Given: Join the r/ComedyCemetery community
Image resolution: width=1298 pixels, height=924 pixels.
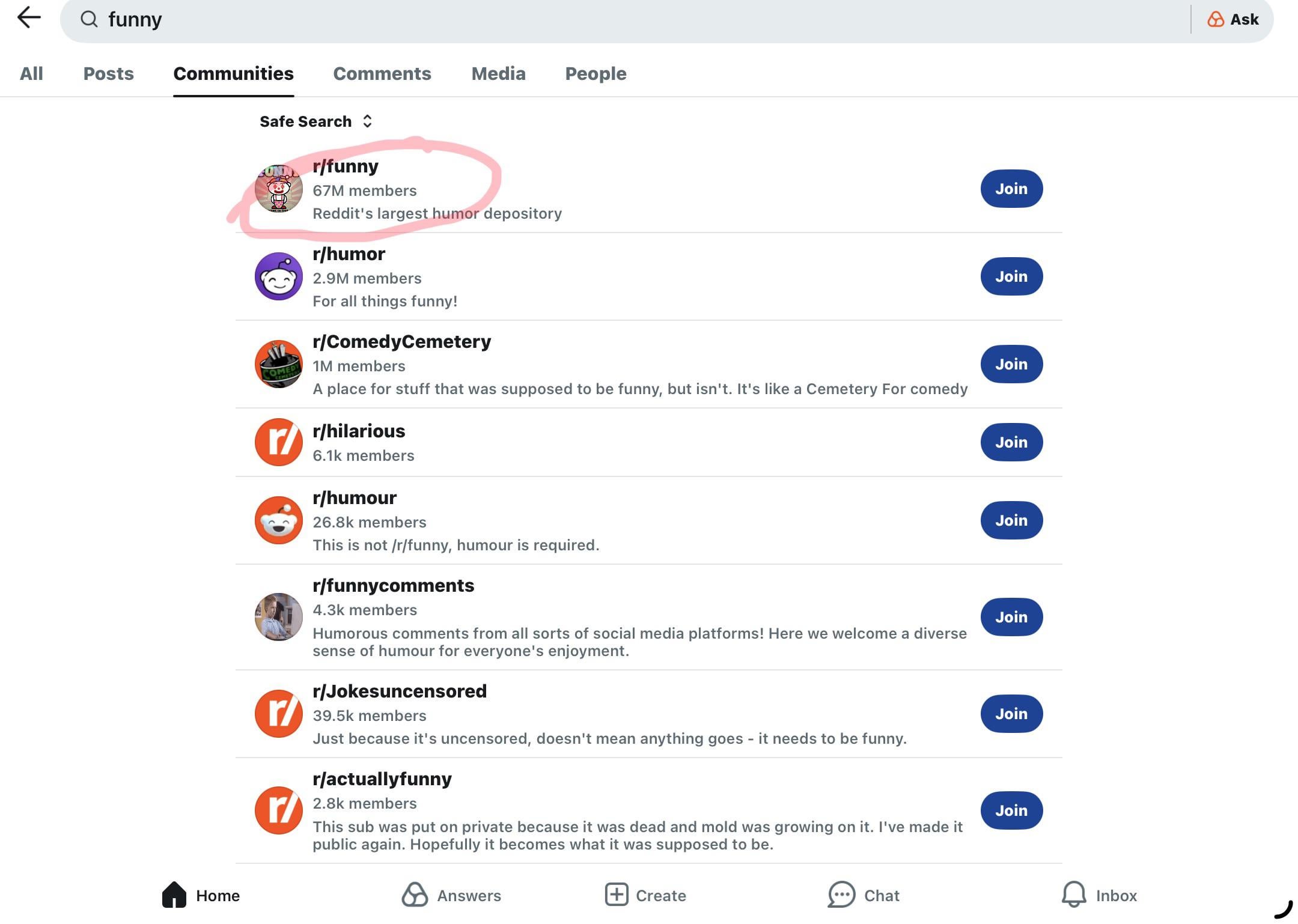Looking at the screenshot, I should pos(1011,364).
